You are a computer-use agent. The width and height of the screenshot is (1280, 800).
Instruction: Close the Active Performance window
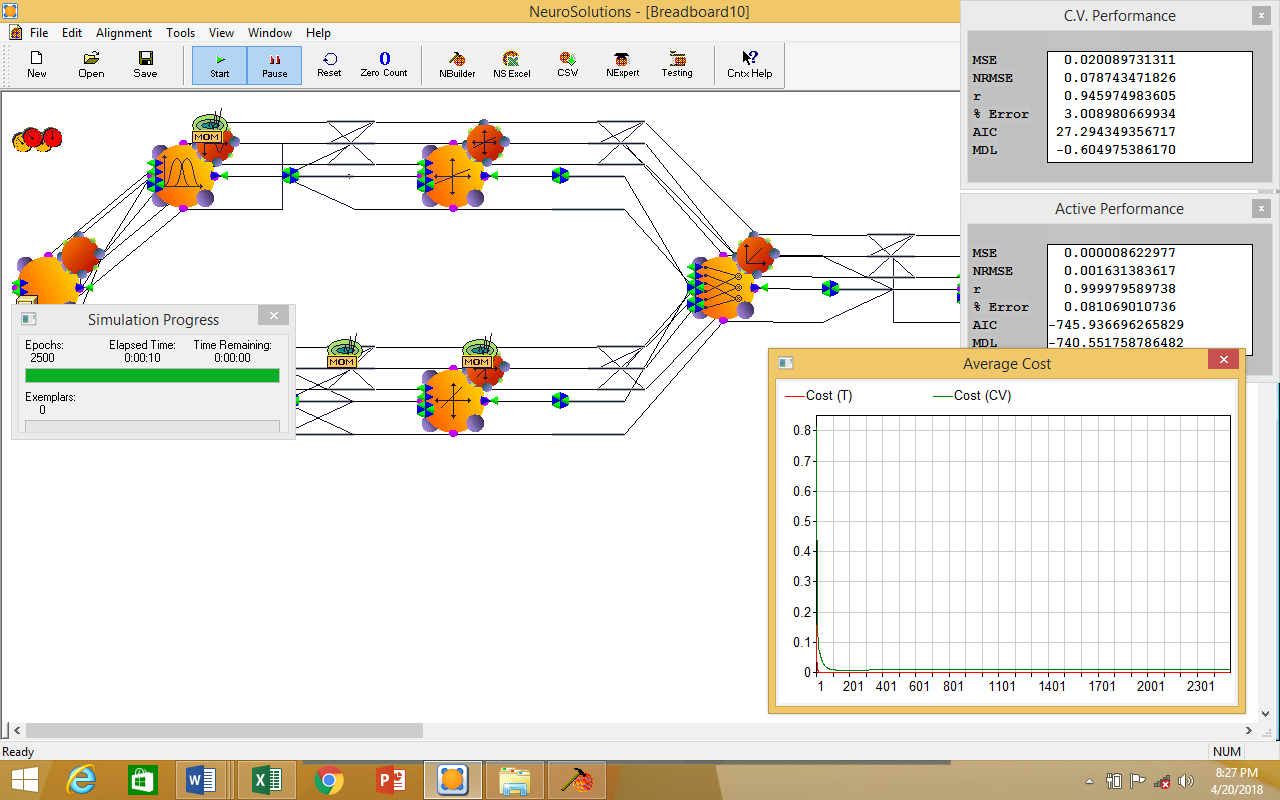1261,209
